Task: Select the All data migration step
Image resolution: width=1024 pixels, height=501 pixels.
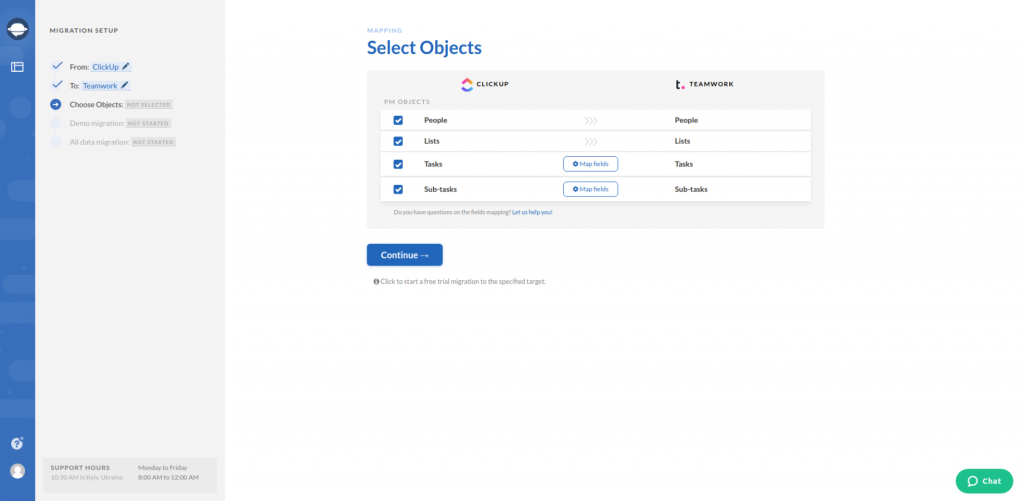Action: (x=99, y=142)
